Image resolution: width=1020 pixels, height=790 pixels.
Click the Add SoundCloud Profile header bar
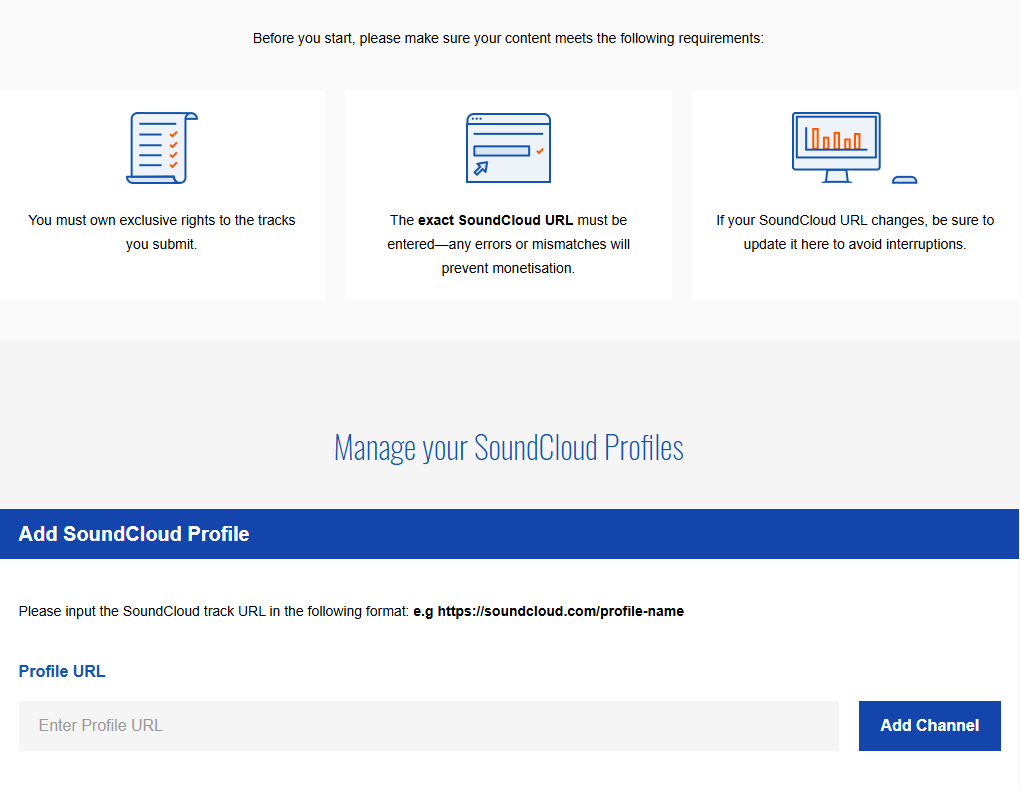tap(509, 534)
